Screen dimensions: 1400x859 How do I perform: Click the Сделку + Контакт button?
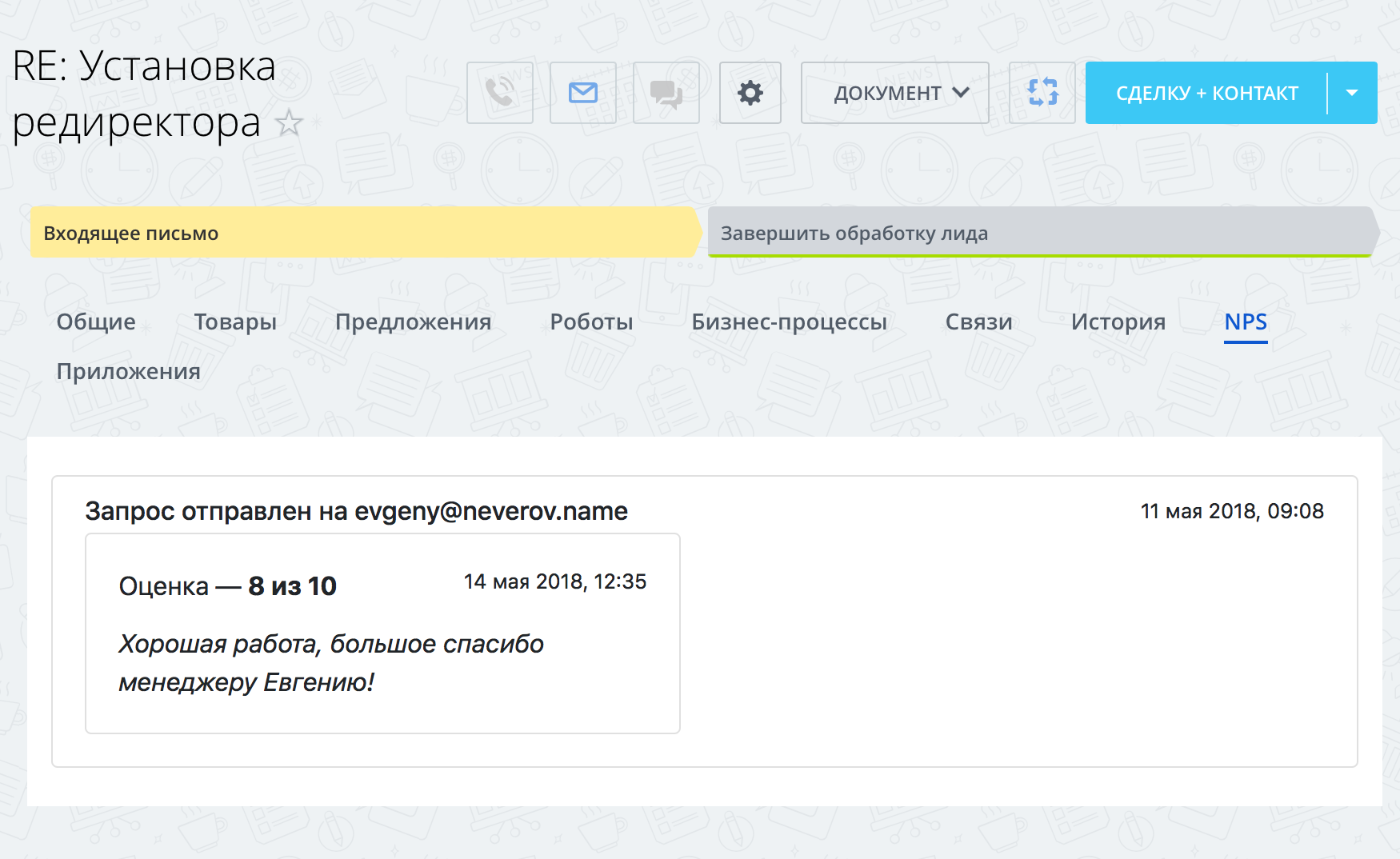(x=1206, y=93)
